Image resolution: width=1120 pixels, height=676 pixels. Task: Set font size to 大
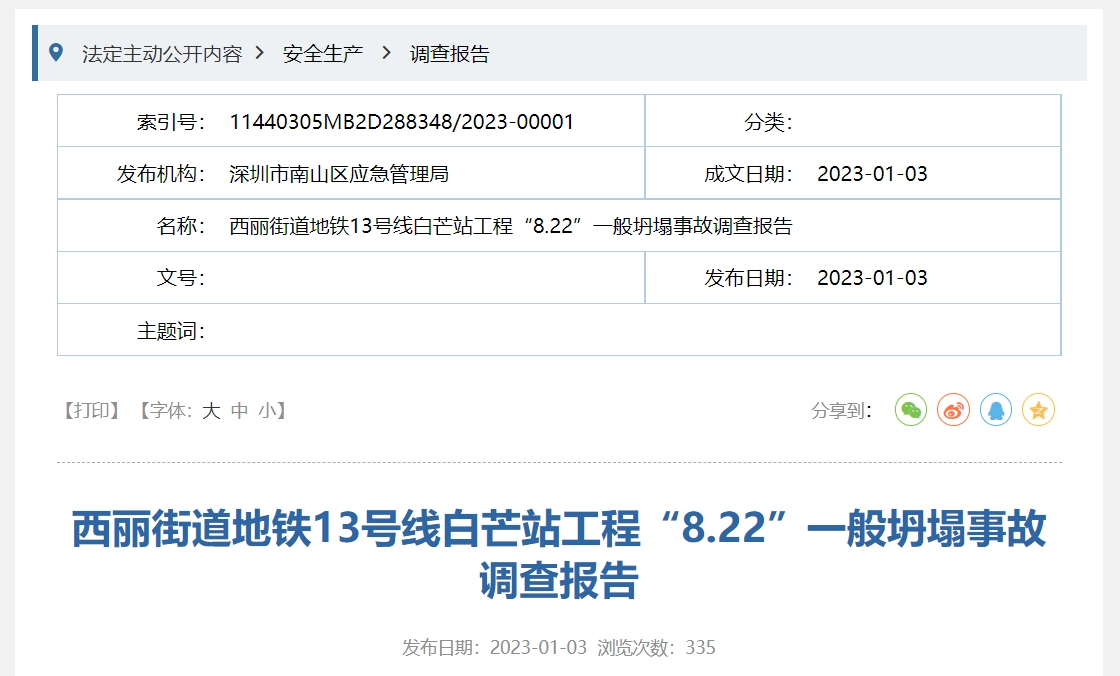[x=211, y=410]
